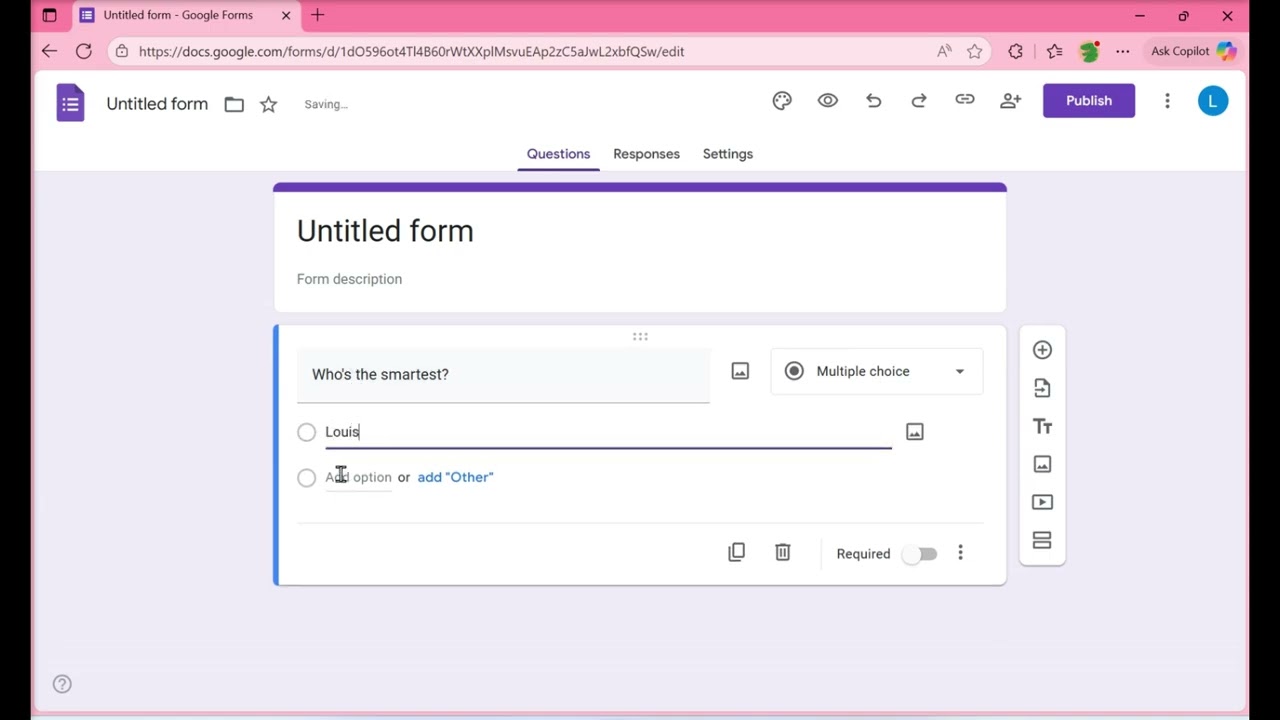Select the Louis radio button

[x=307, y=432]
